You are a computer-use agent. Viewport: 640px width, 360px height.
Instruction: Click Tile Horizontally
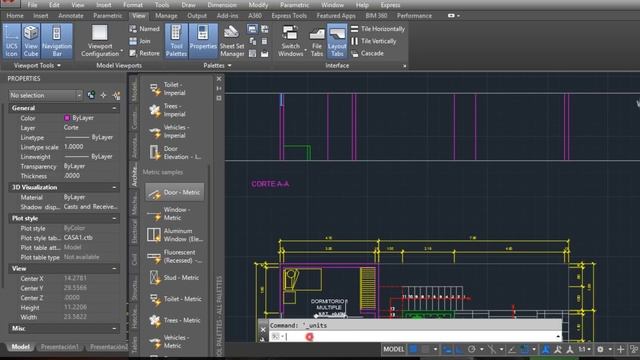378,29
